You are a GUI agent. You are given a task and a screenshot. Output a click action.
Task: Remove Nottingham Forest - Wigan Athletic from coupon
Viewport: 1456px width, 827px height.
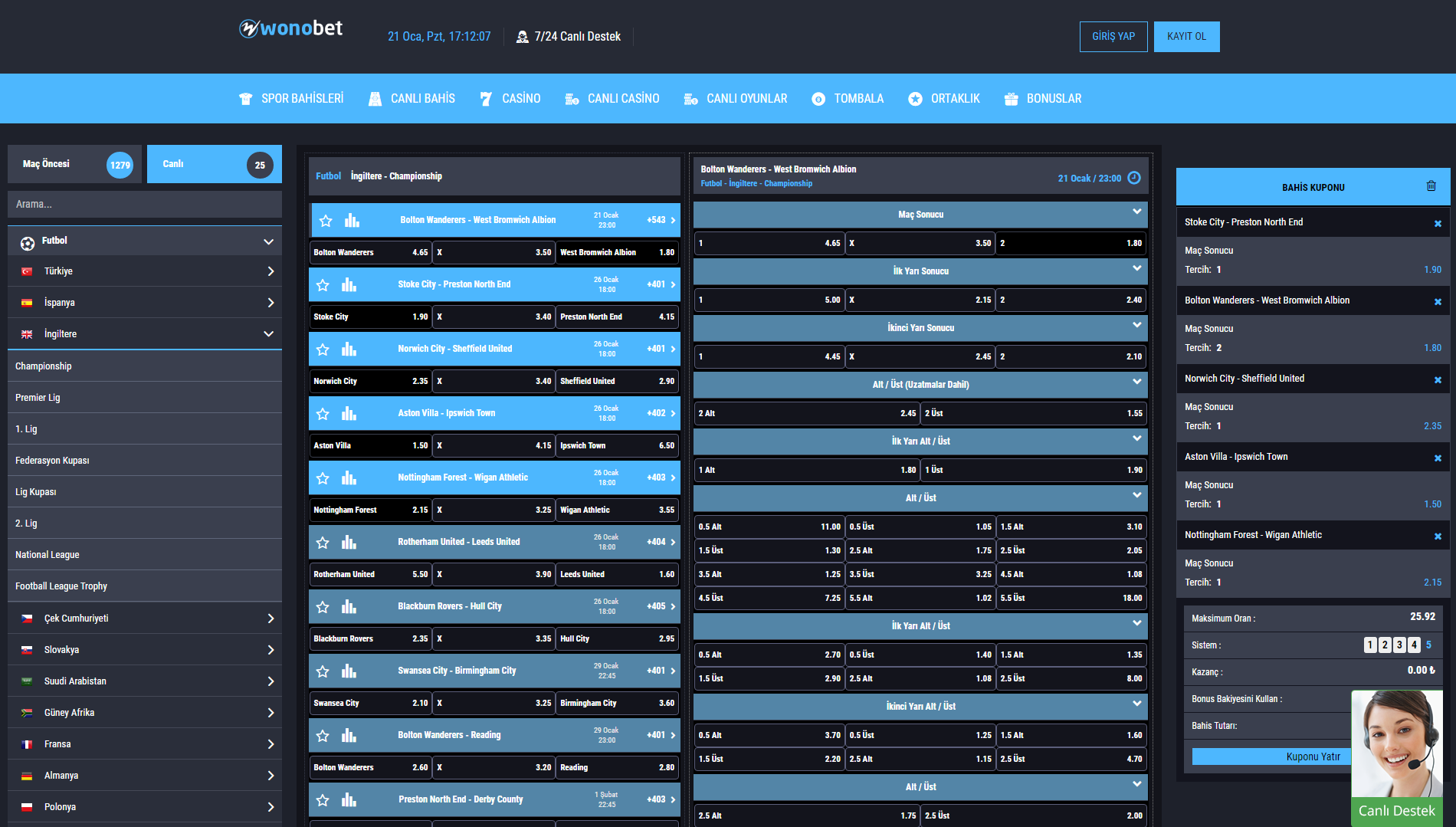coord(1438,537)
